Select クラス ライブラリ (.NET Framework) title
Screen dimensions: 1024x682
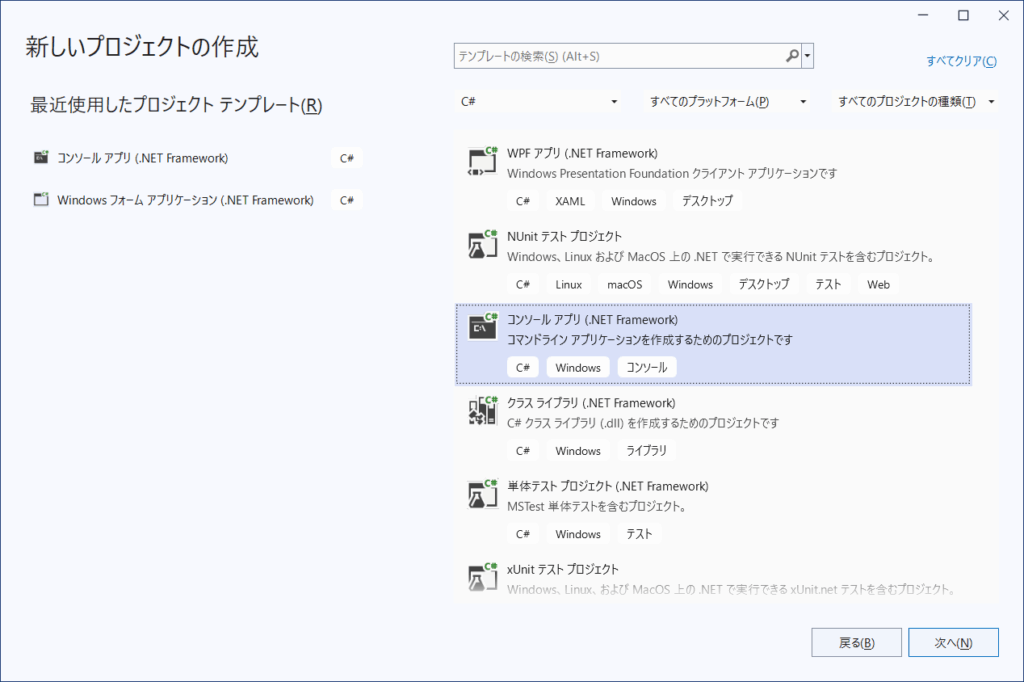(591, 403)
